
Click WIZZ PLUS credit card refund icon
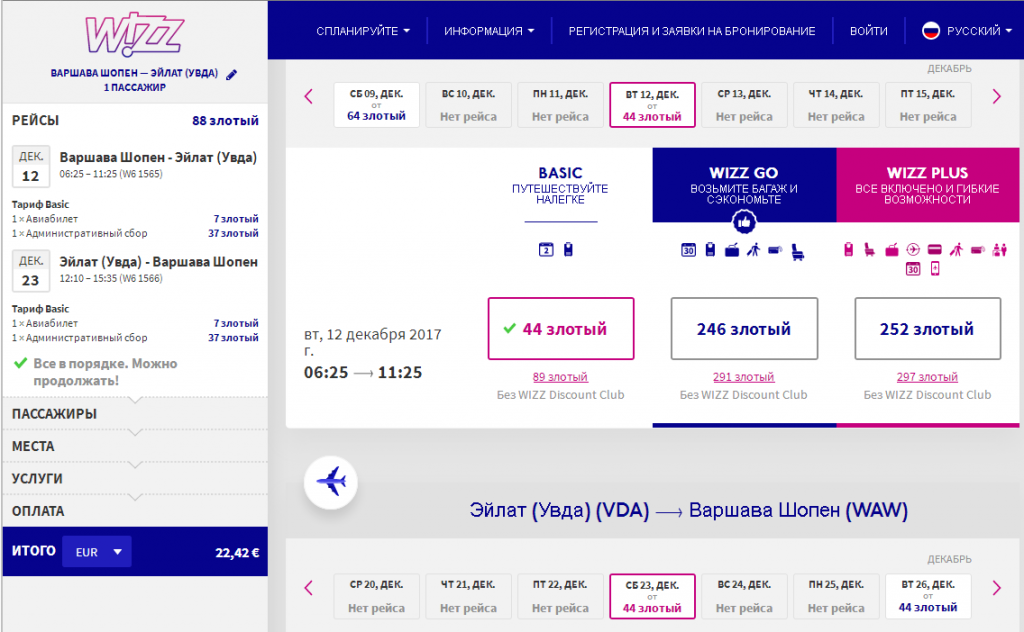935,249
